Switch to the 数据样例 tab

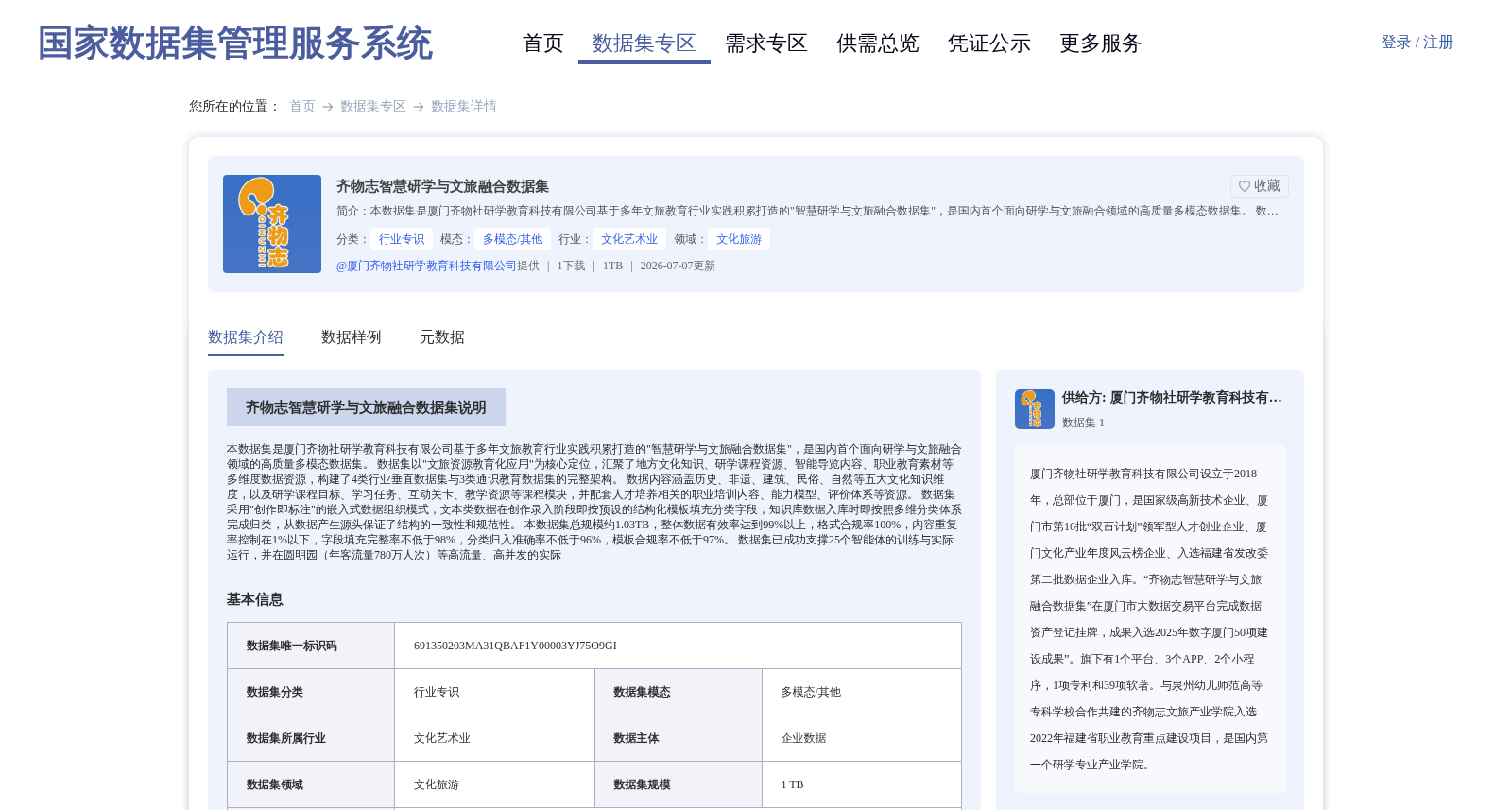pos(352,337)
